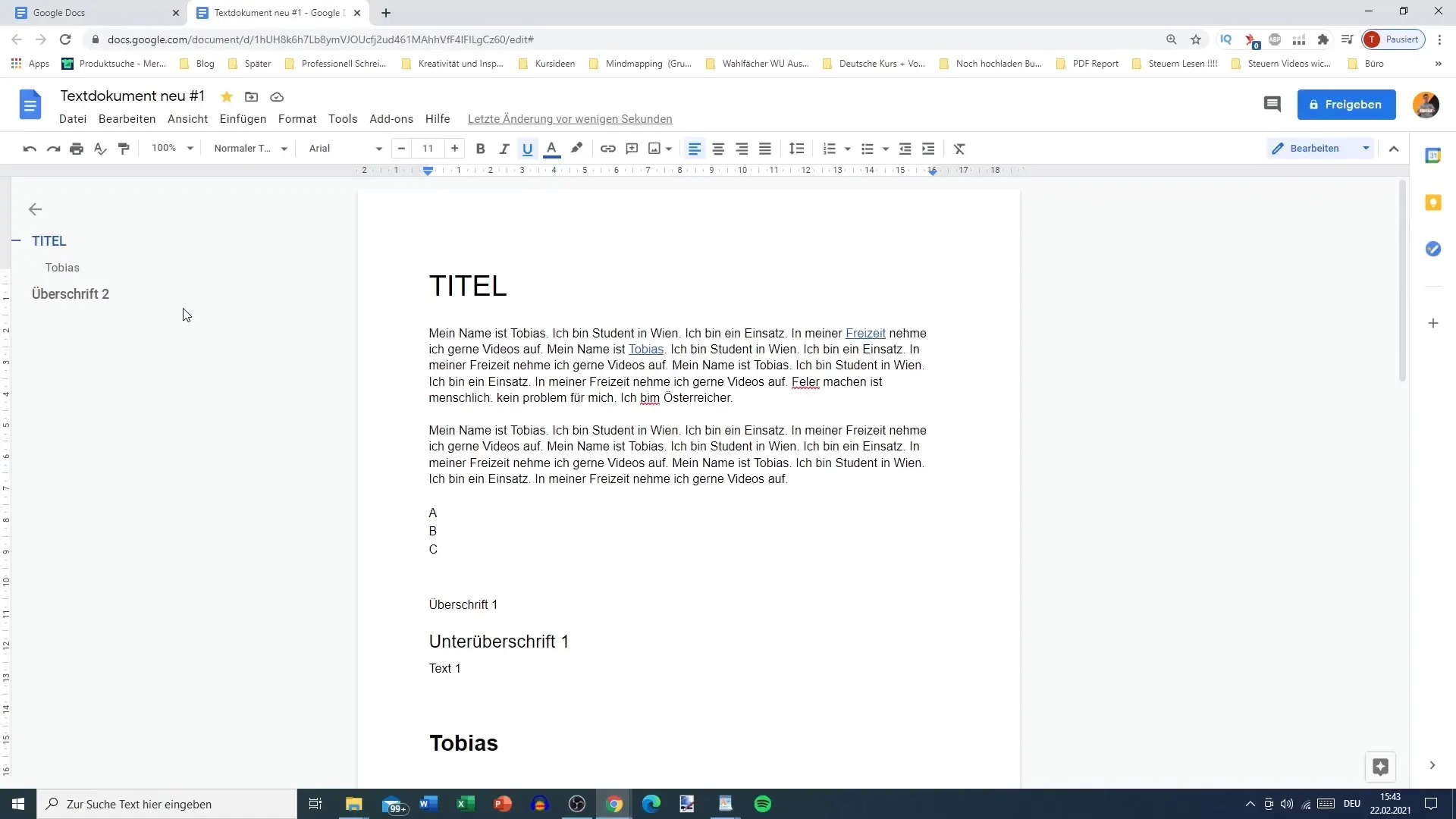Click the increase indent icon
Image resolution: width=1456 pixels, height=819 pixels.
click(x=928, y=148)
